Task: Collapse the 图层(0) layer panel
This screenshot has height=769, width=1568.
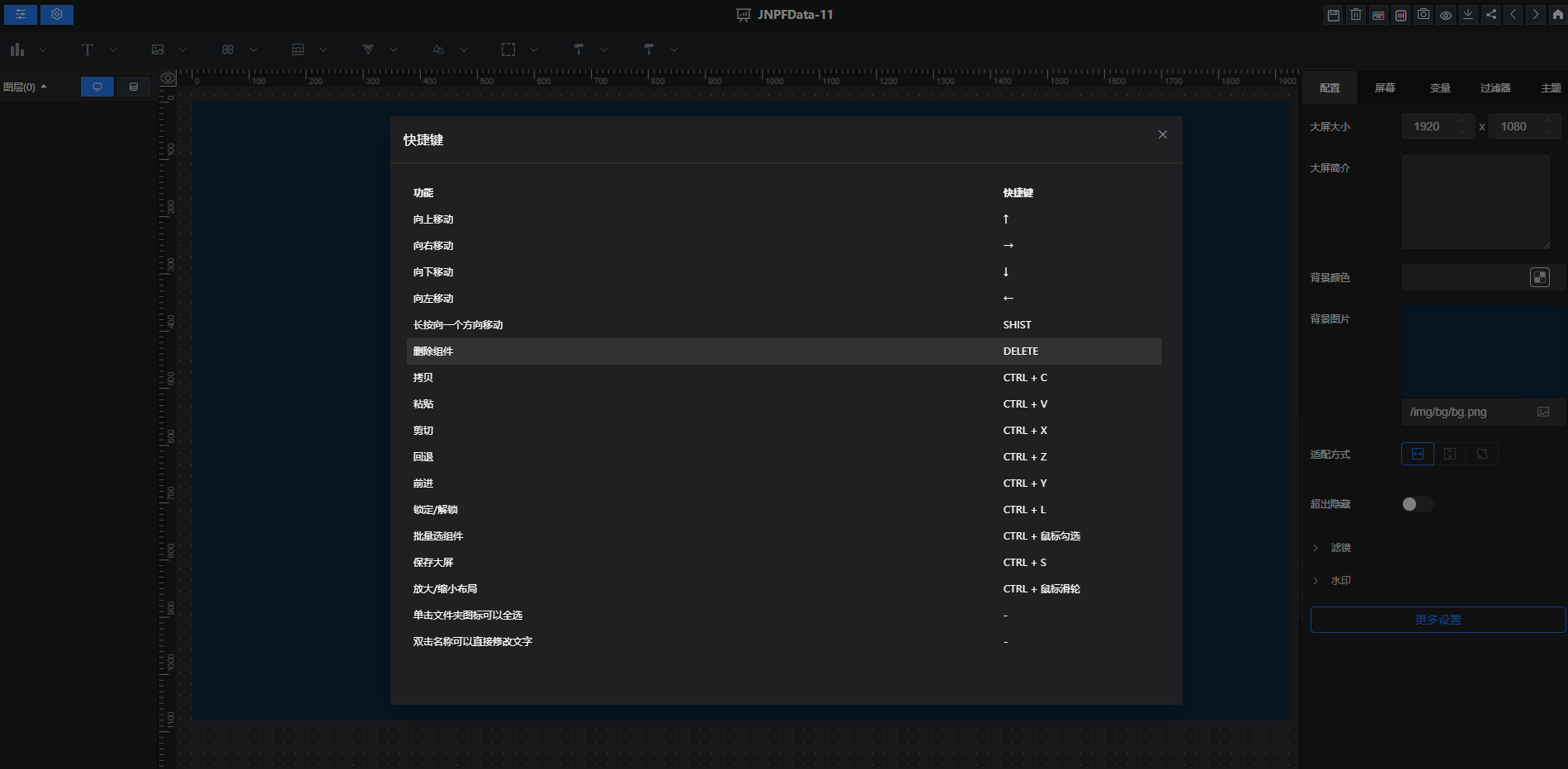Action: coord(25,87)
